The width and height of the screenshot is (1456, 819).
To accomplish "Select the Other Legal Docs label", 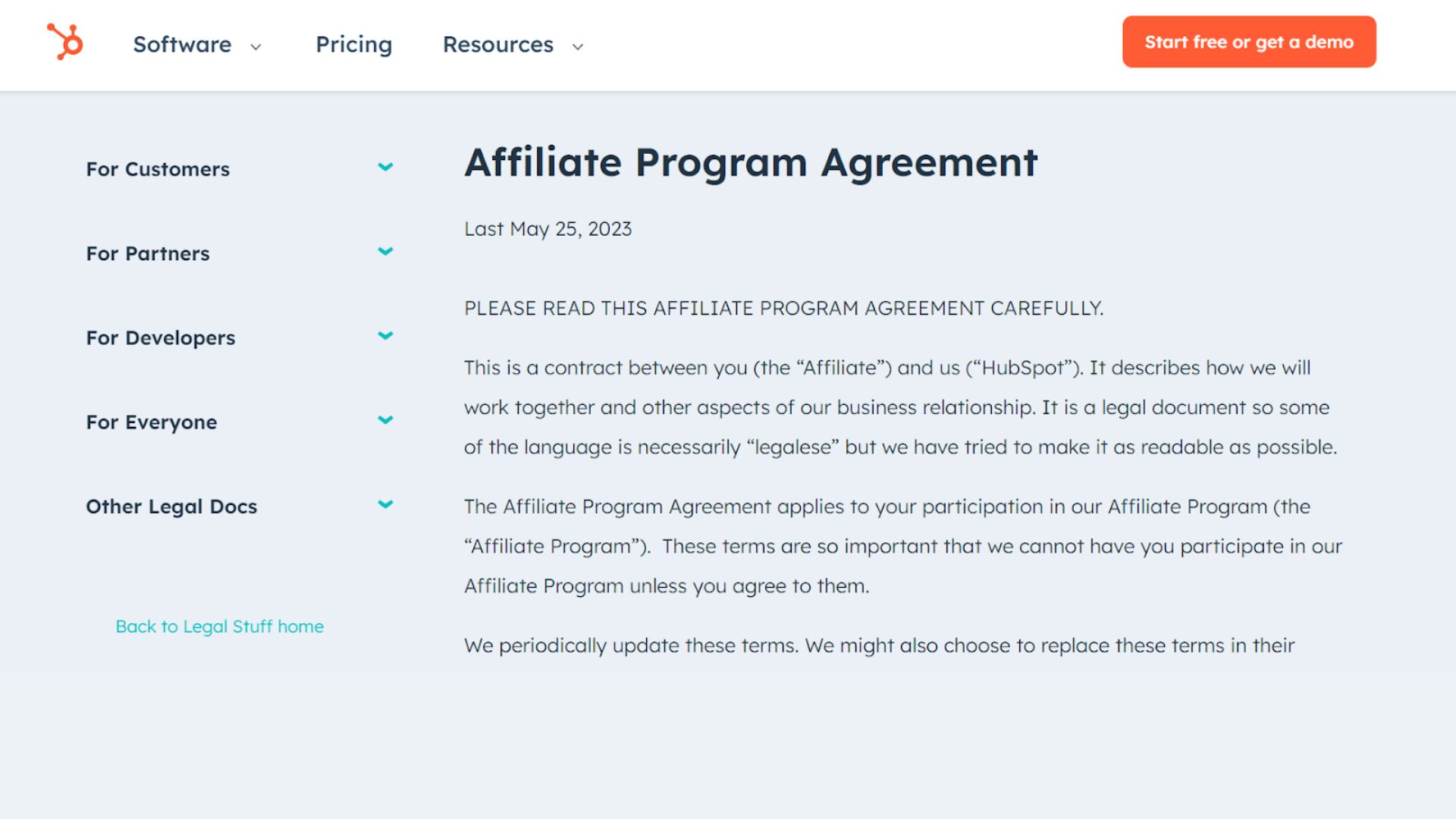I will point(171,506).
